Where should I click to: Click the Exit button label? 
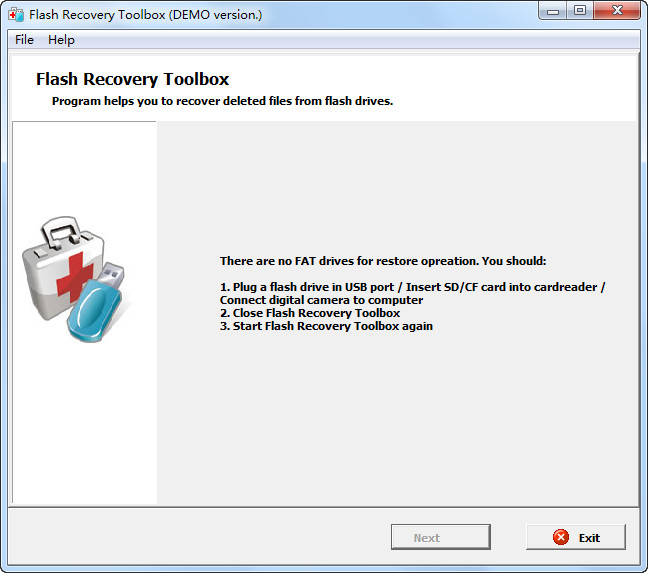(x=589, y=538)
